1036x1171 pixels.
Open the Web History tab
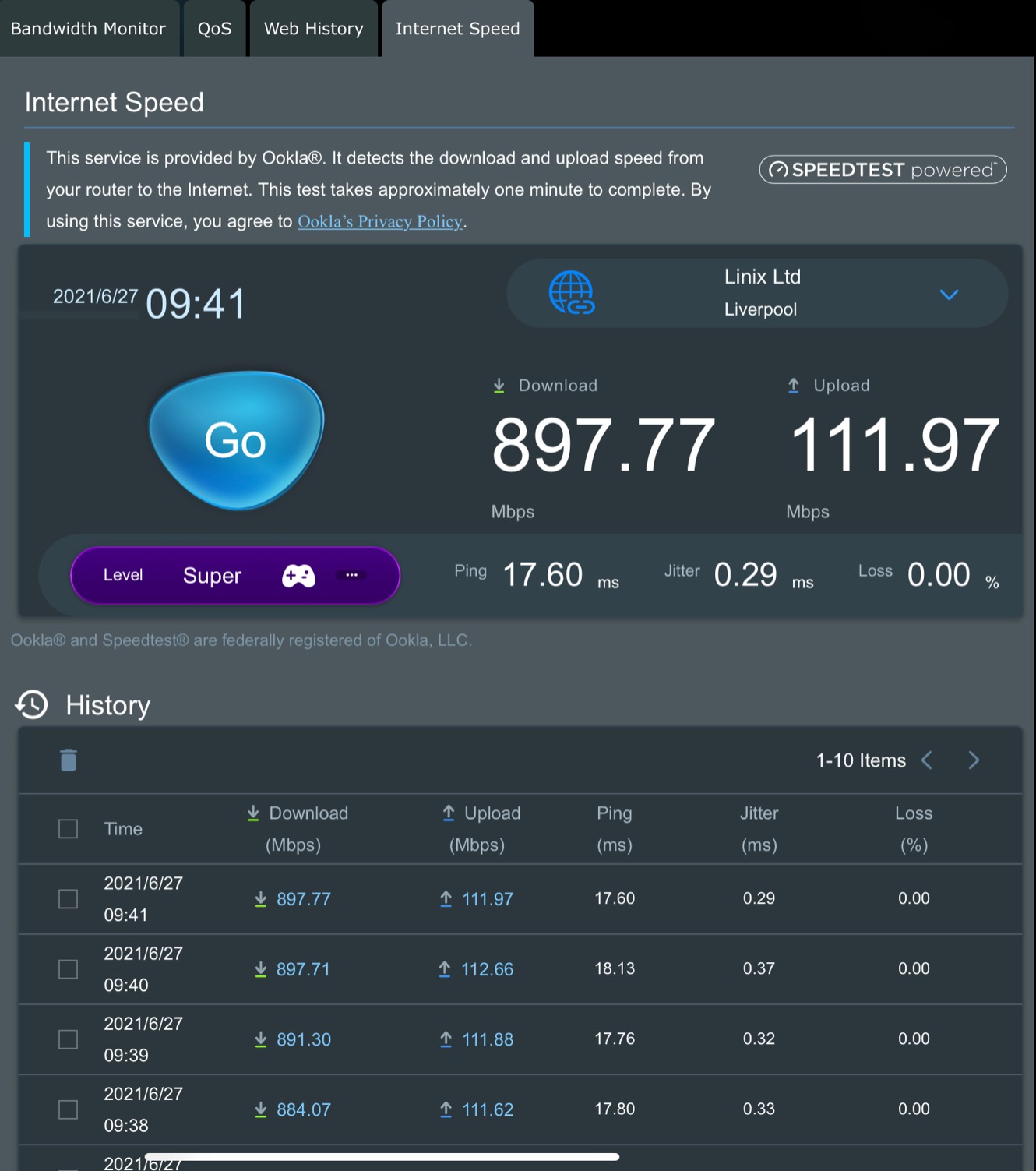click(x=313, y=29)
